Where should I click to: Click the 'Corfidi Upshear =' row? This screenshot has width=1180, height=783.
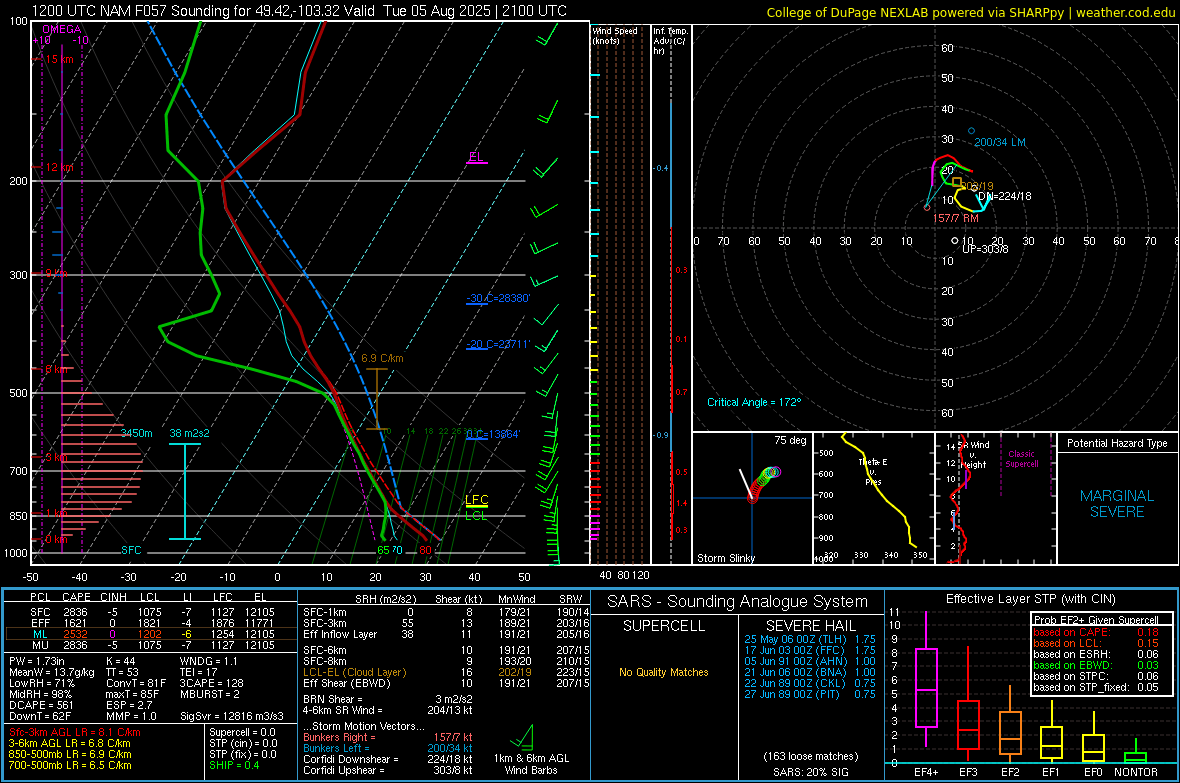388,770
